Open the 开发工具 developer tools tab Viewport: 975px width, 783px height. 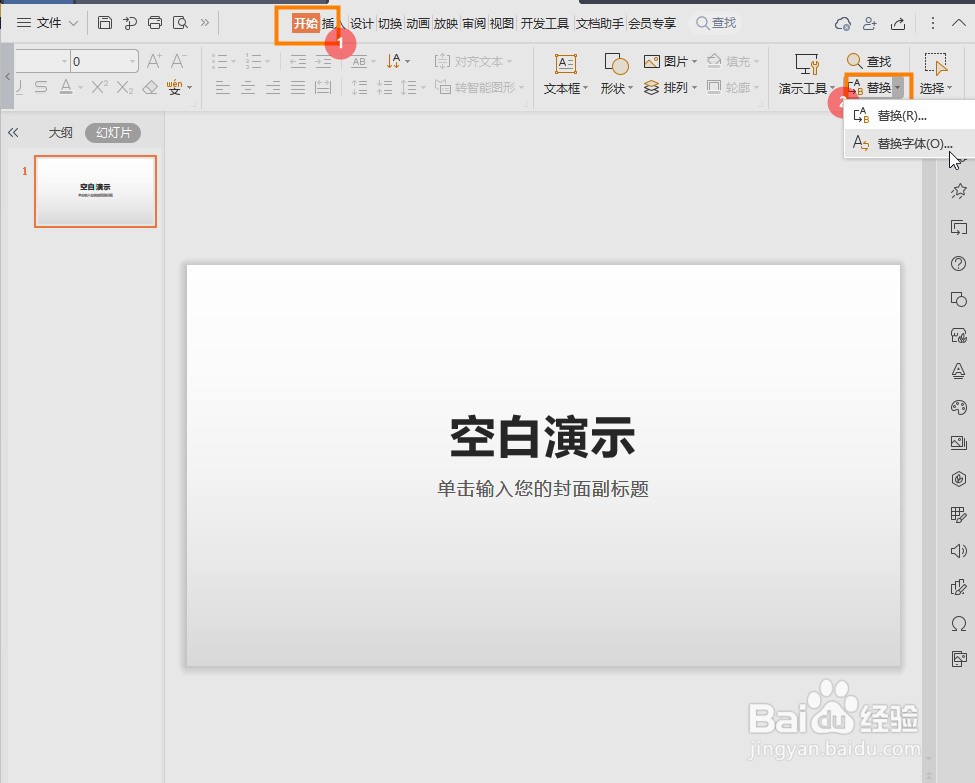click(545, 24)
